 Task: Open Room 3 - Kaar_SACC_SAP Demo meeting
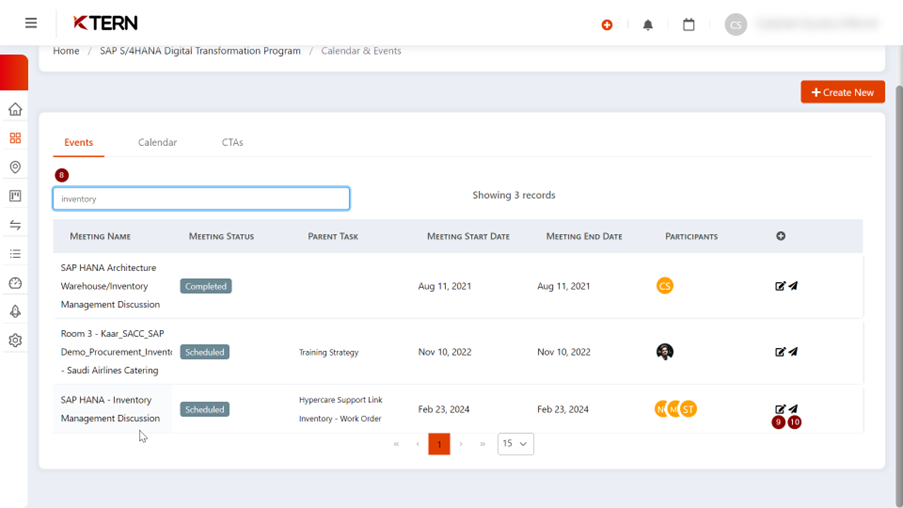click(x=116, y=352)
